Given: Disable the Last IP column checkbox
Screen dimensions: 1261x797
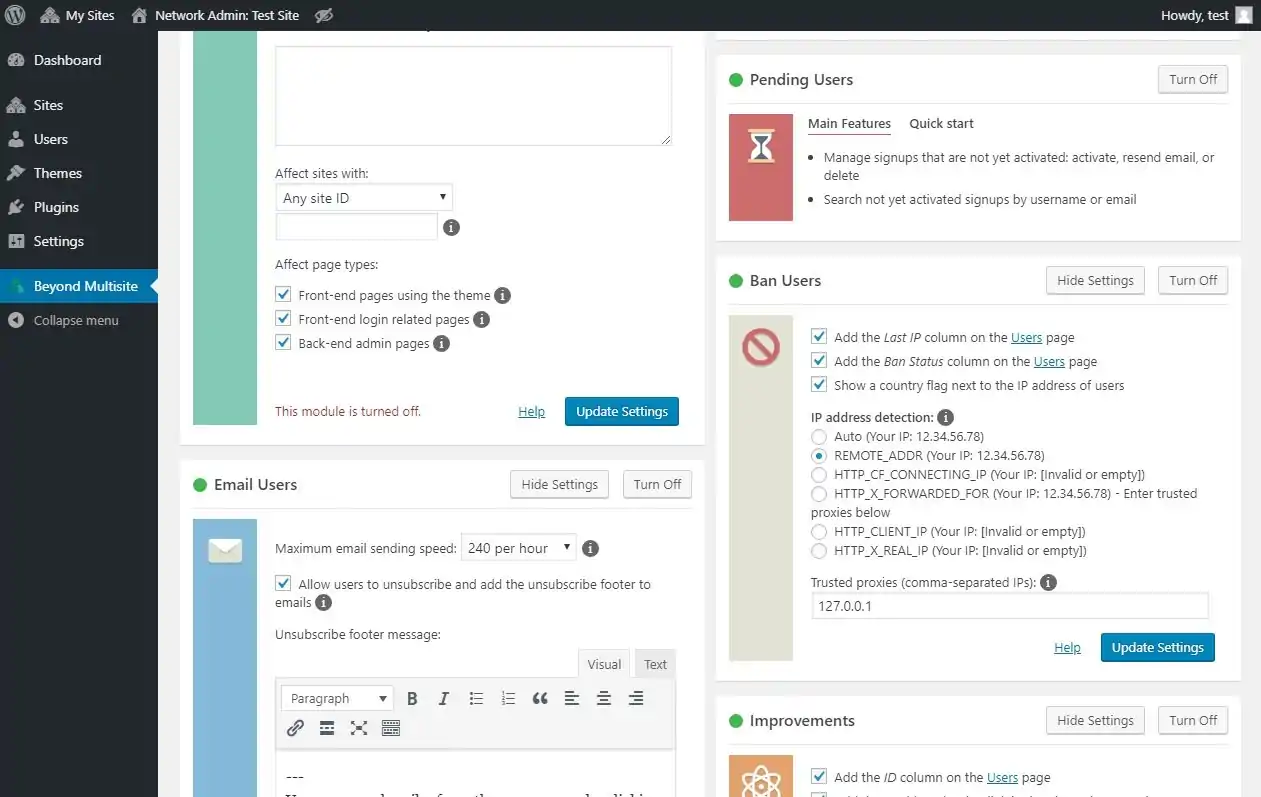Looking at the screenshot, I should click(x=819, y=336).
